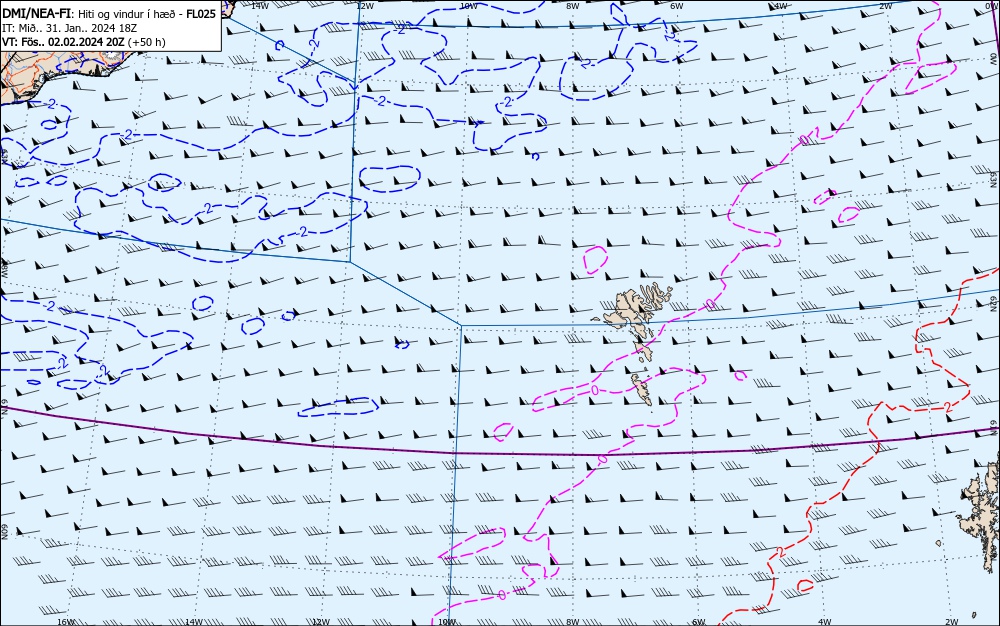
Task: Click the "8W" longitude label on top edge
Action: pyautogui.click(x=573, y=6)
